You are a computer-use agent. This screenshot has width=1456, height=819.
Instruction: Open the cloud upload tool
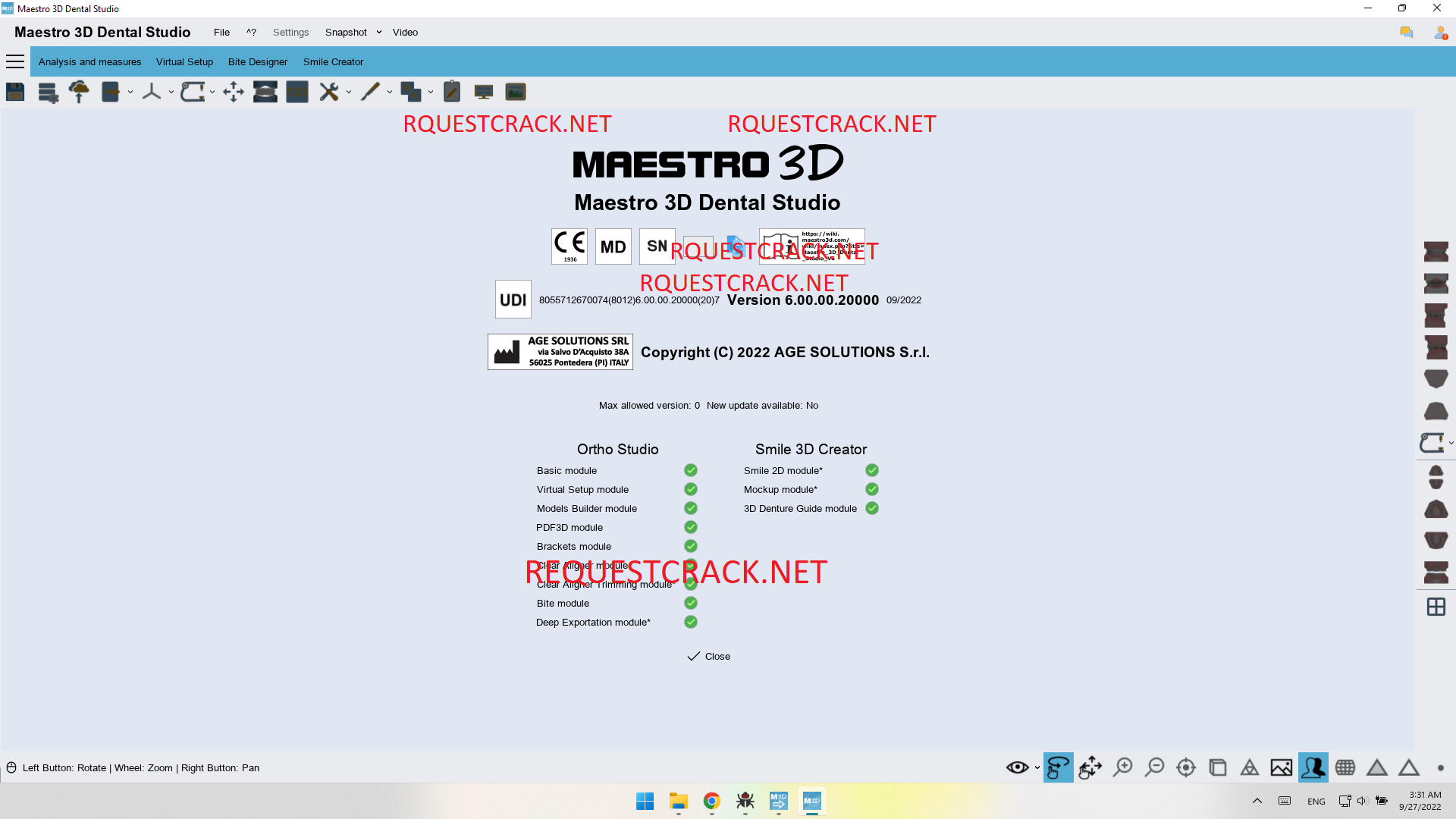click(79, 91)
